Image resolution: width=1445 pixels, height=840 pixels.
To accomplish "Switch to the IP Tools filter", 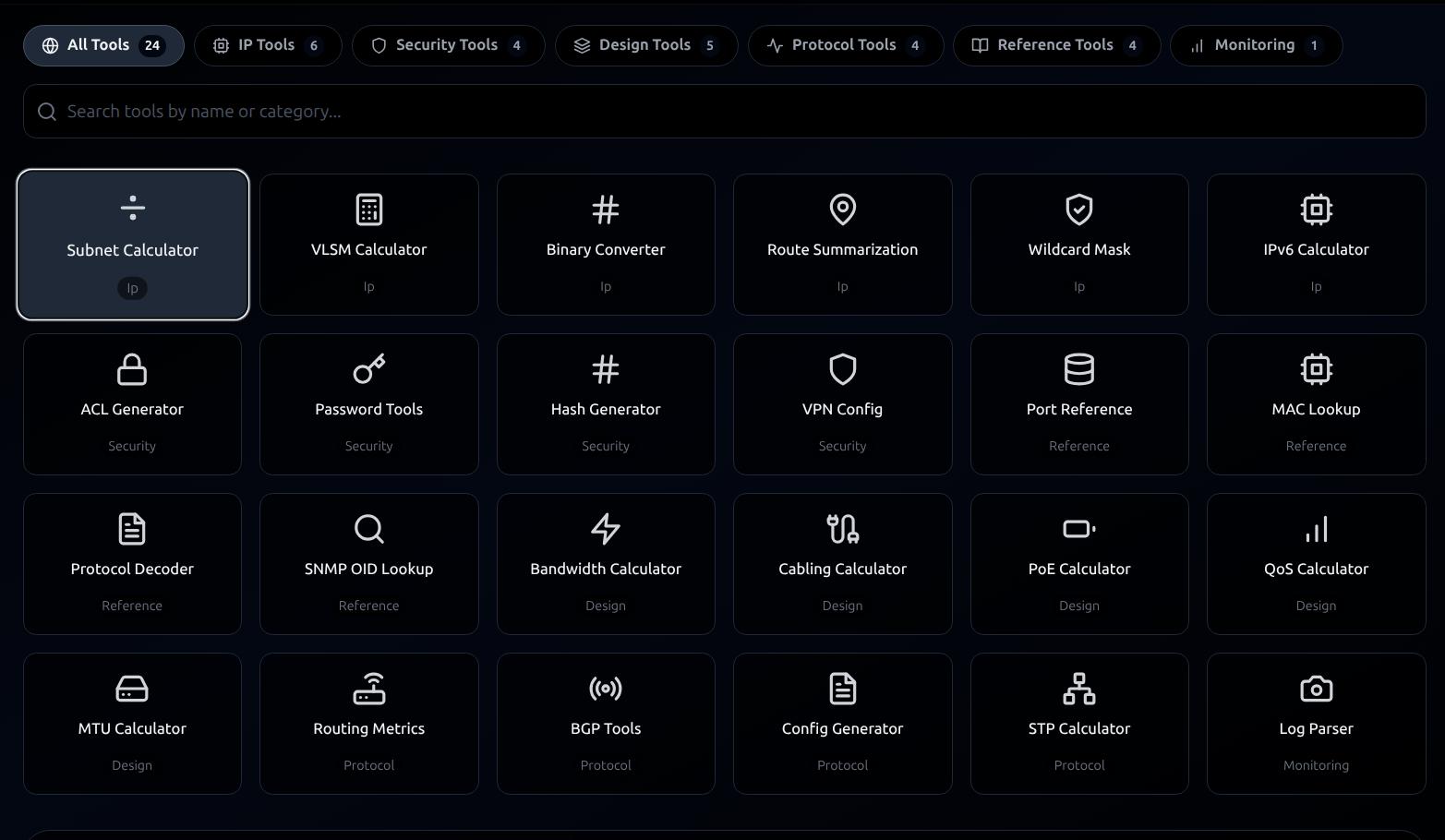I will tap(267, 44).
